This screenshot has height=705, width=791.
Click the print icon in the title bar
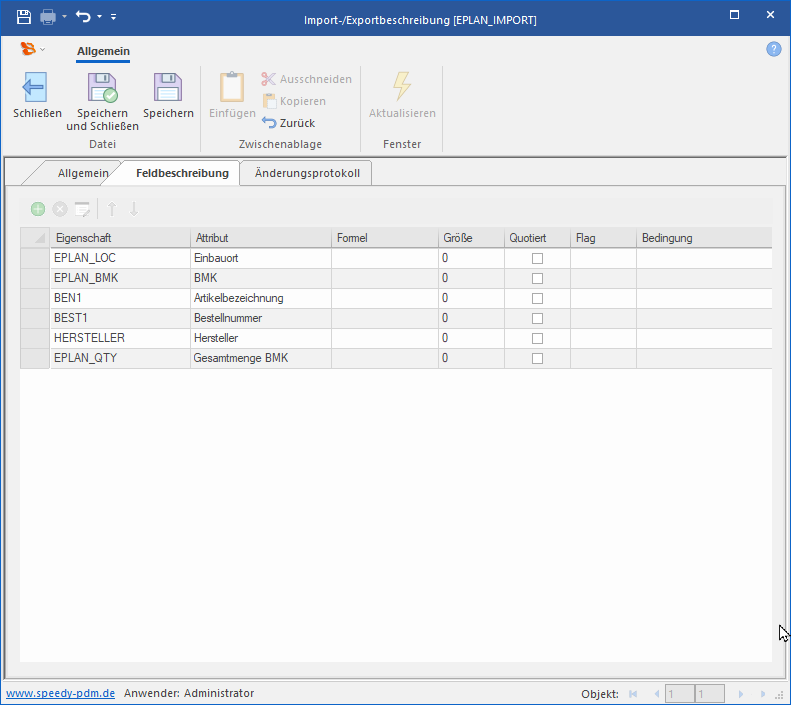click(x=47, y=17)
